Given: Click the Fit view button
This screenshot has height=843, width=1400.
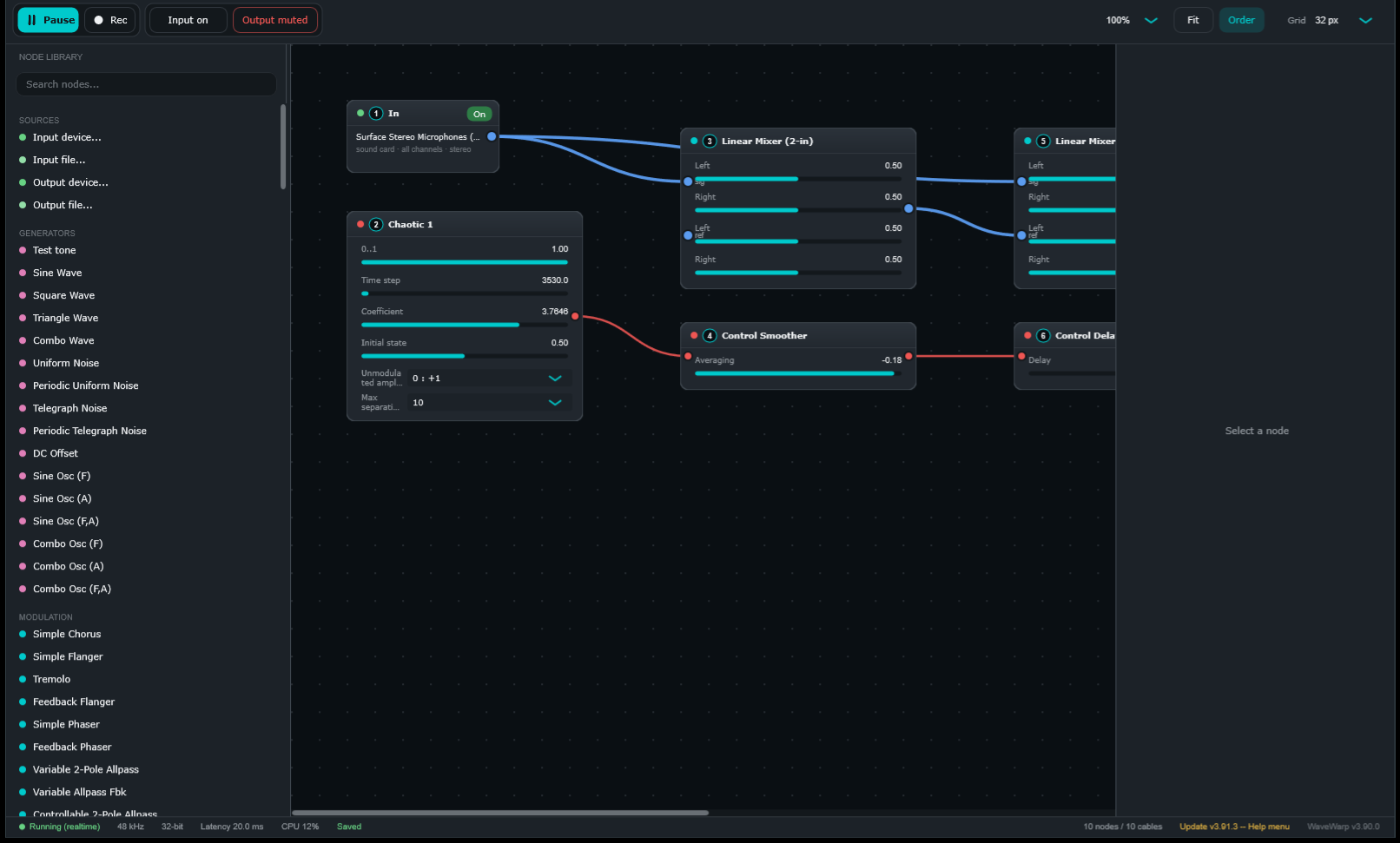Looking at the screenshot, I should tap(1193, 20).
